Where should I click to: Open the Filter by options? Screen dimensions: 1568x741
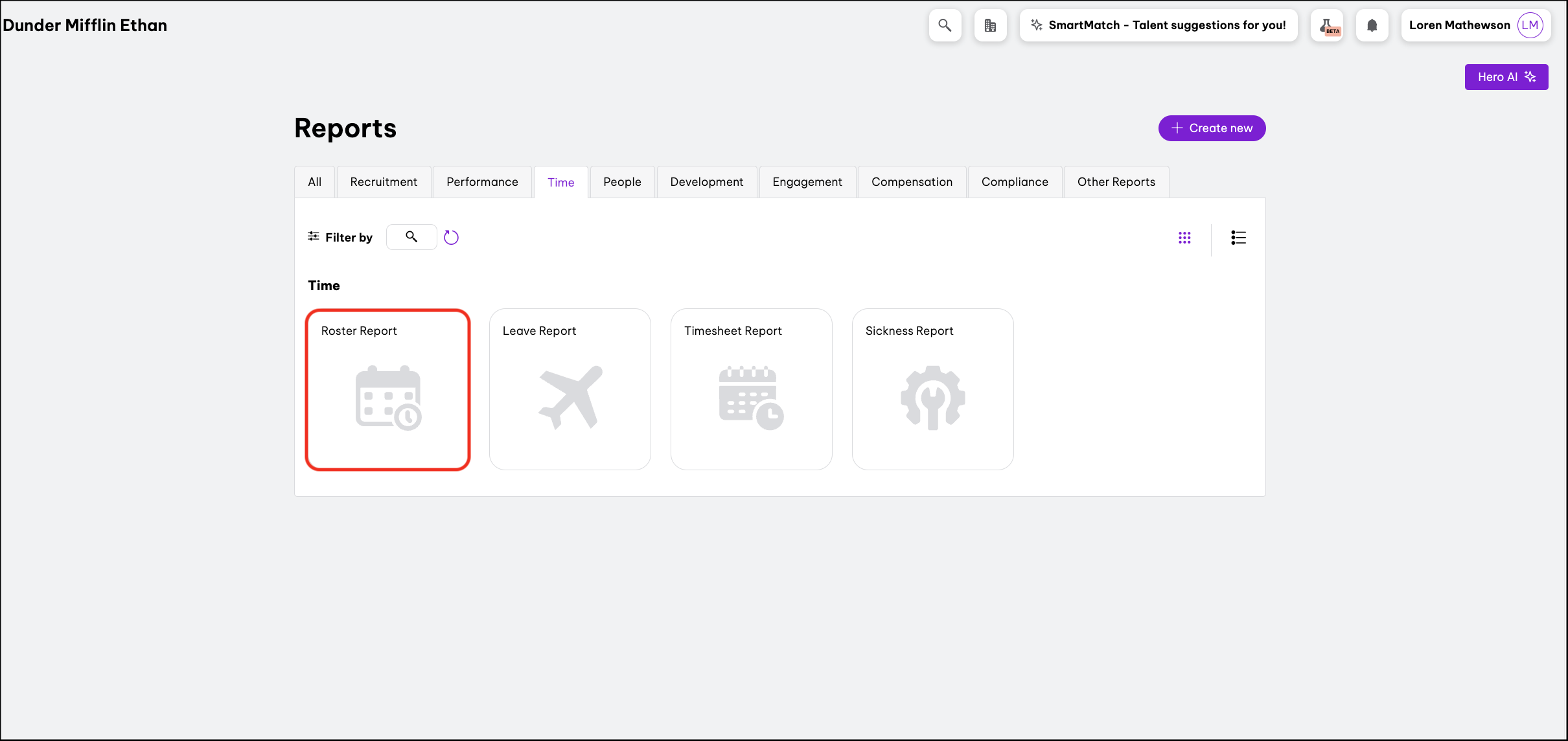[340, 237]
